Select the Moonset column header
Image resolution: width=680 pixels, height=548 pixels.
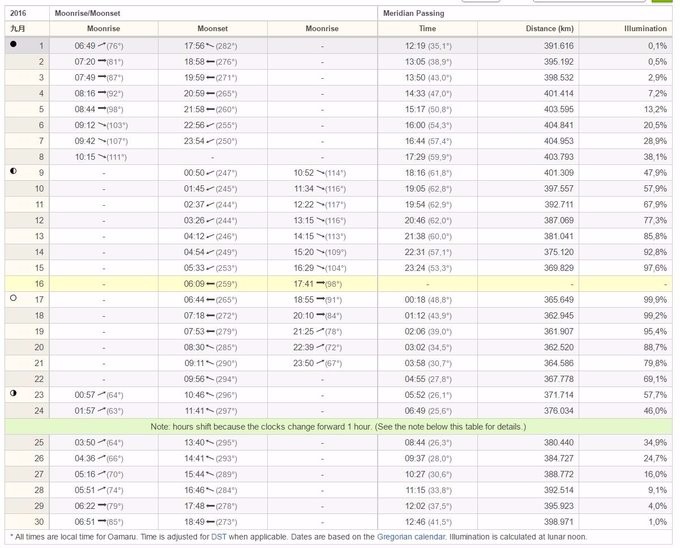click(212, 29)
